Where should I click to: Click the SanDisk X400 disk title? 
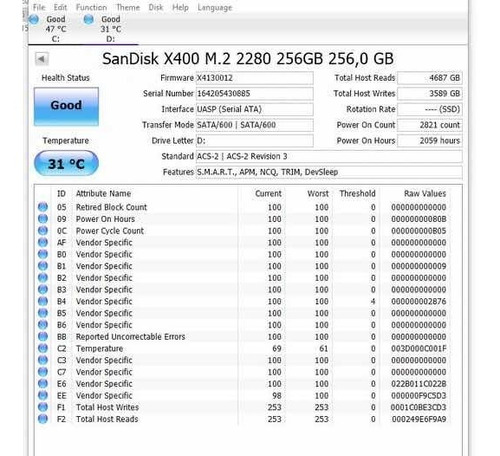(x=248, y=59)
